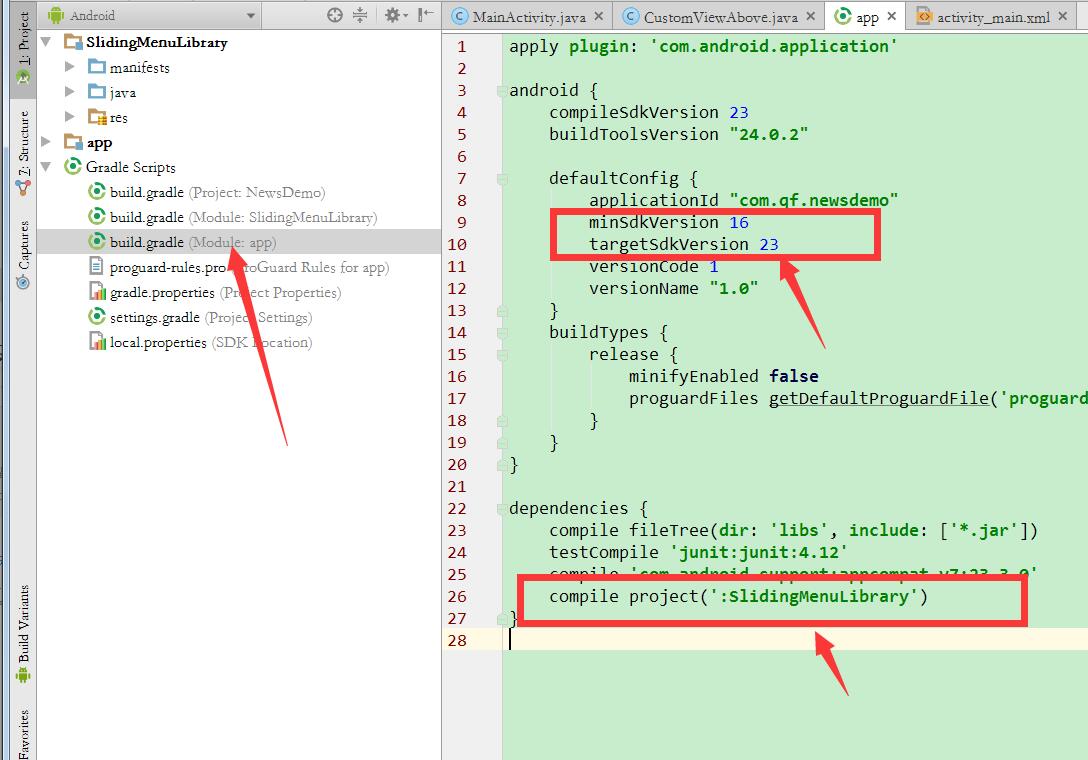
Task: Click the ':SlidingMenuLibrary' project string
Action: point(814,596)
